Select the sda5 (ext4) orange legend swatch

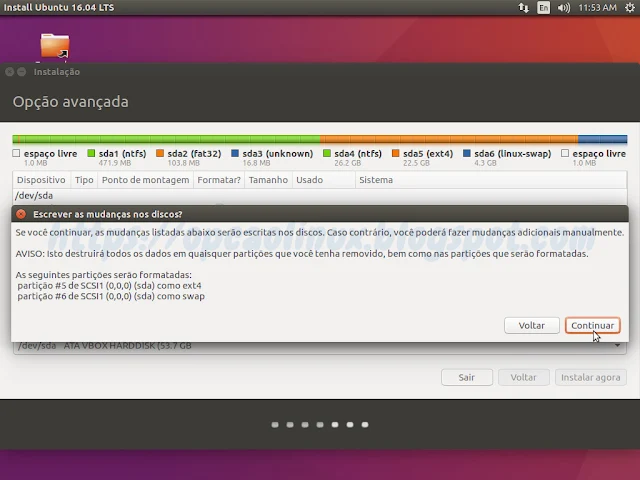pos(395,153)
